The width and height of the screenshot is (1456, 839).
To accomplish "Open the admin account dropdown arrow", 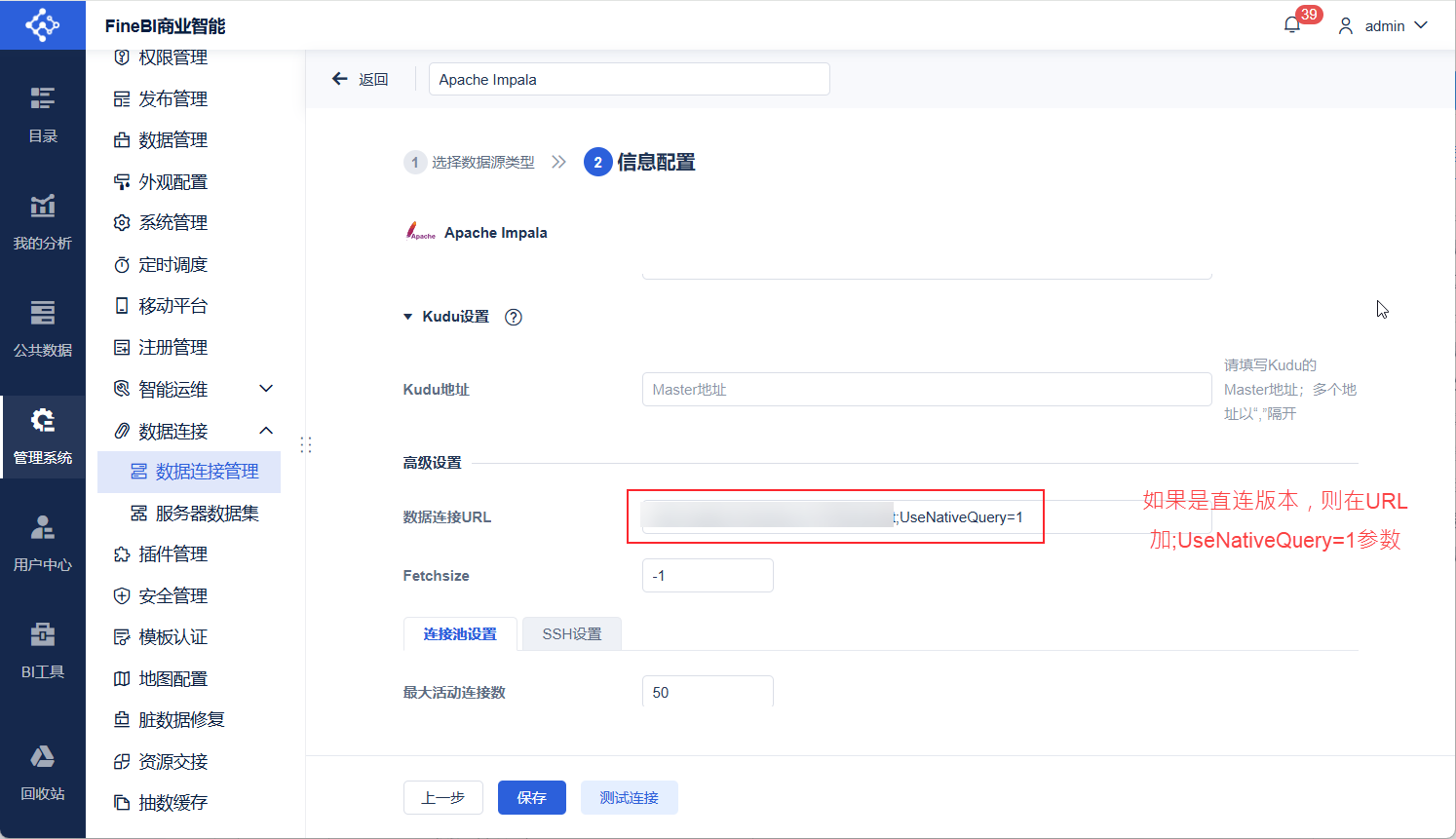I will click(1421, 25).
